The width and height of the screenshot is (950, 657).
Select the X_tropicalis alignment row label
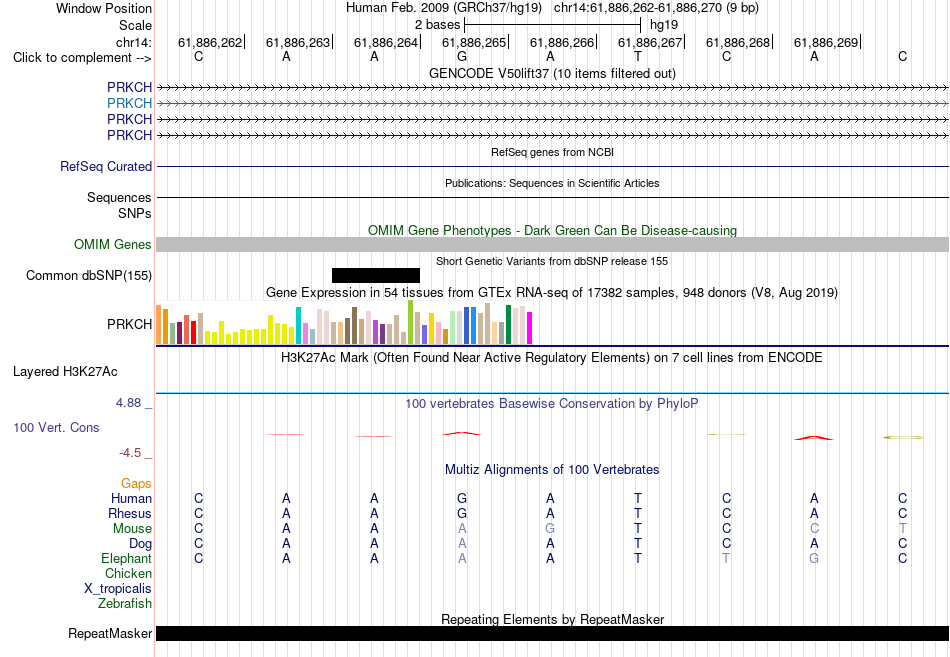118,589
